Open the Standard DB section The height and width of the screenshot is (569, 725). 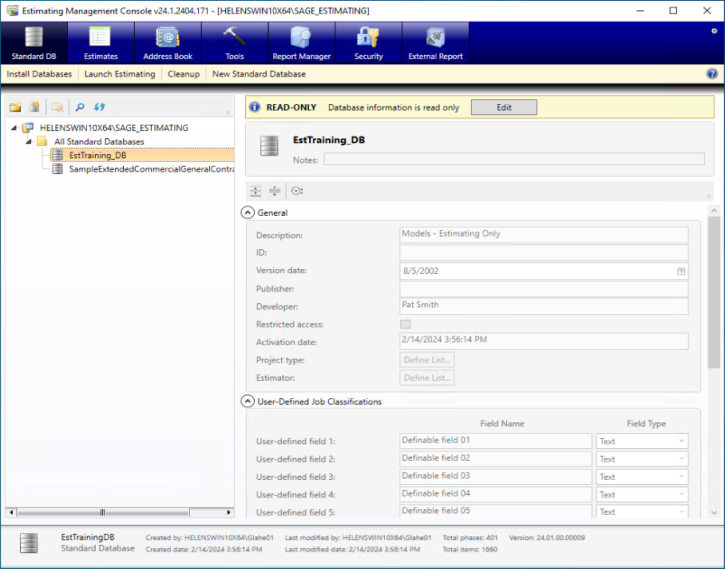click(x=34, y=43)
